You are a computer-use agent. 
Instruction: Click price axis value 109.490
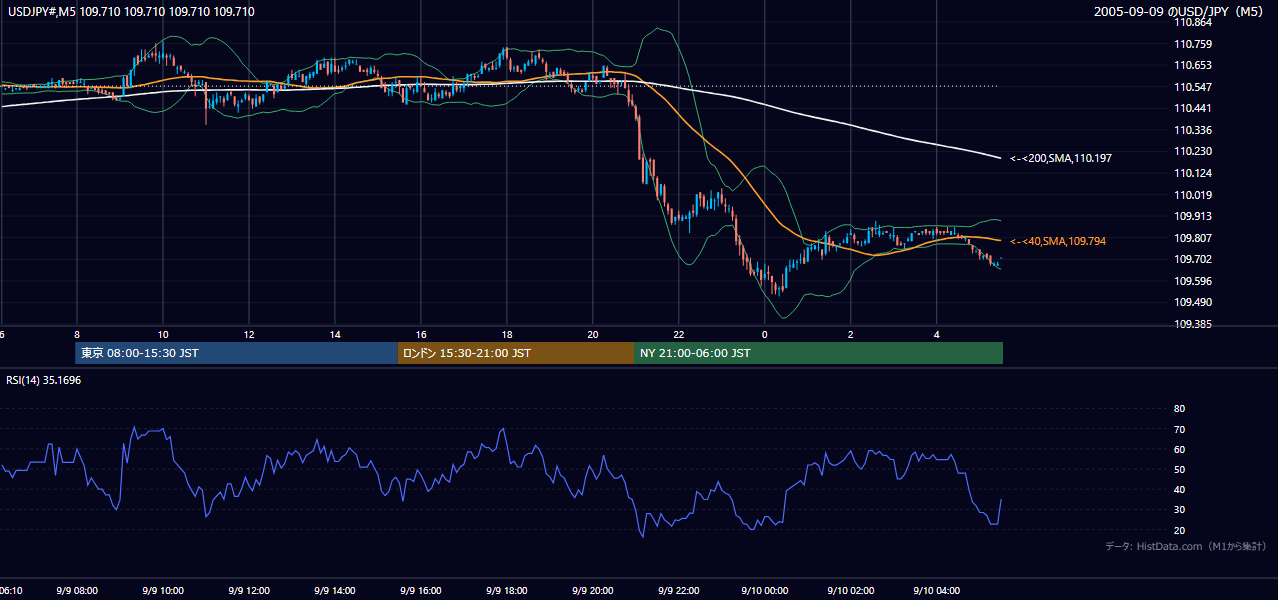[1194, 302]
